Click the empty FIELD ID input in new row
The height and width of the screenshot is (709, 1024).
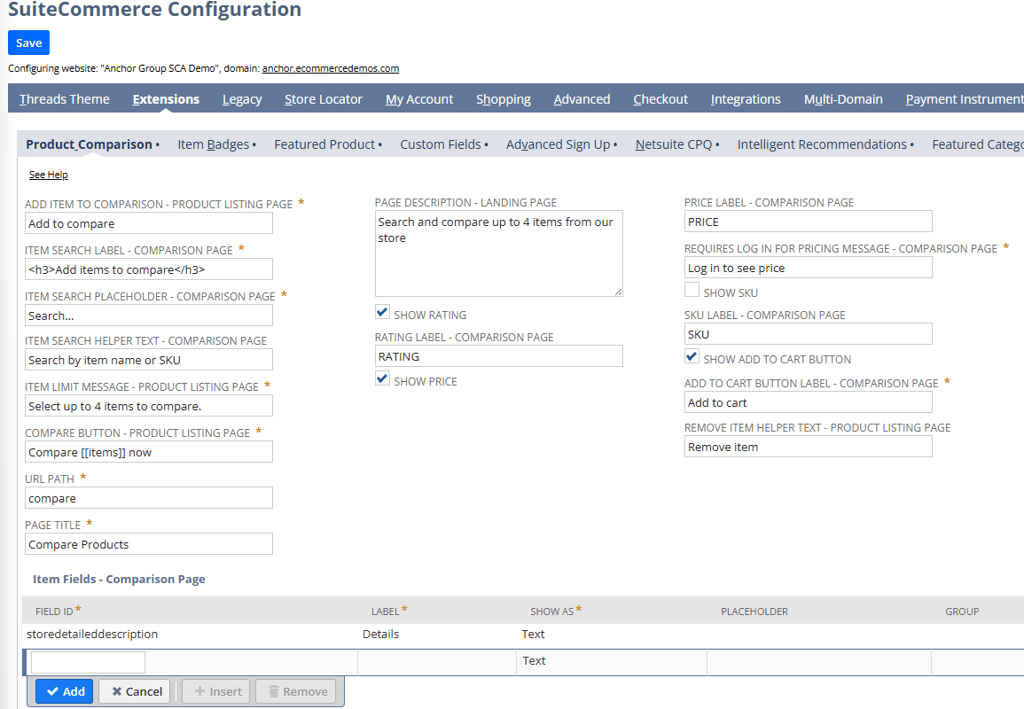tap(86, 661)
